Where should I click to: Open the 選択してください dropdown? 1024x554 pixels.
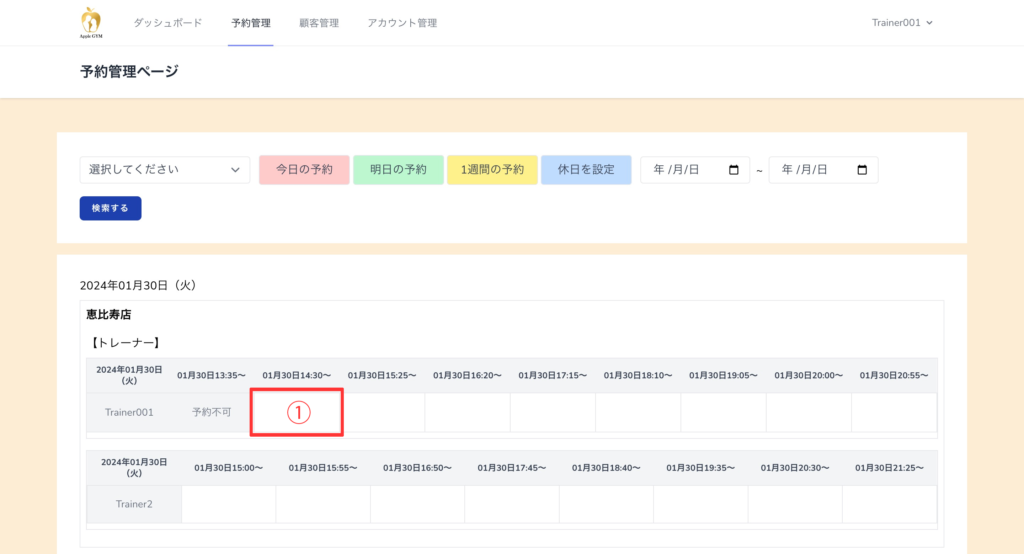click(x=165, y=170)
